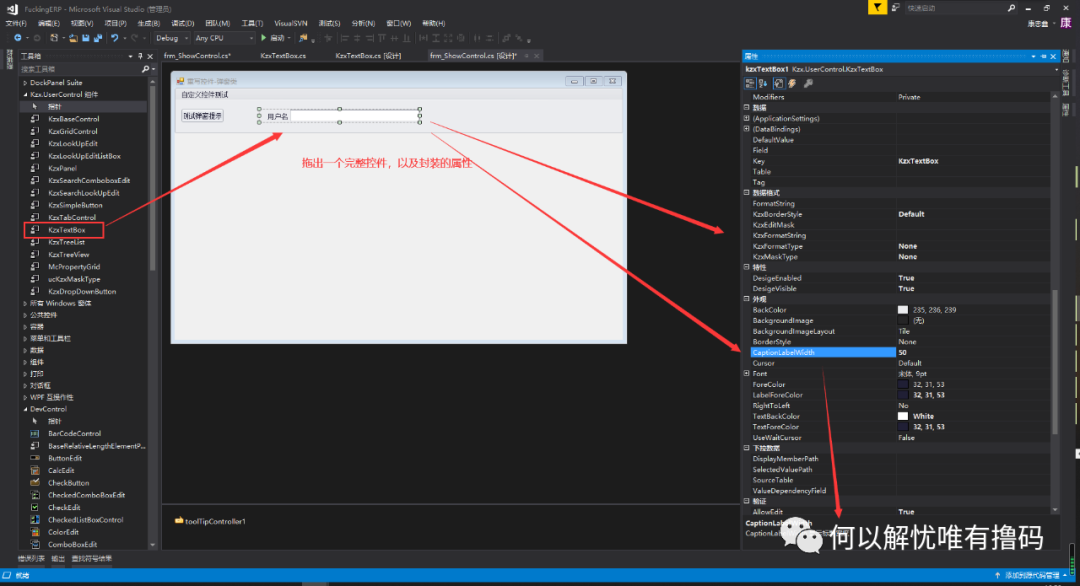This screenshot has height=586, width=1080.
Task: Select KzxTextBox in the toolbox
Action: (66, 230)
